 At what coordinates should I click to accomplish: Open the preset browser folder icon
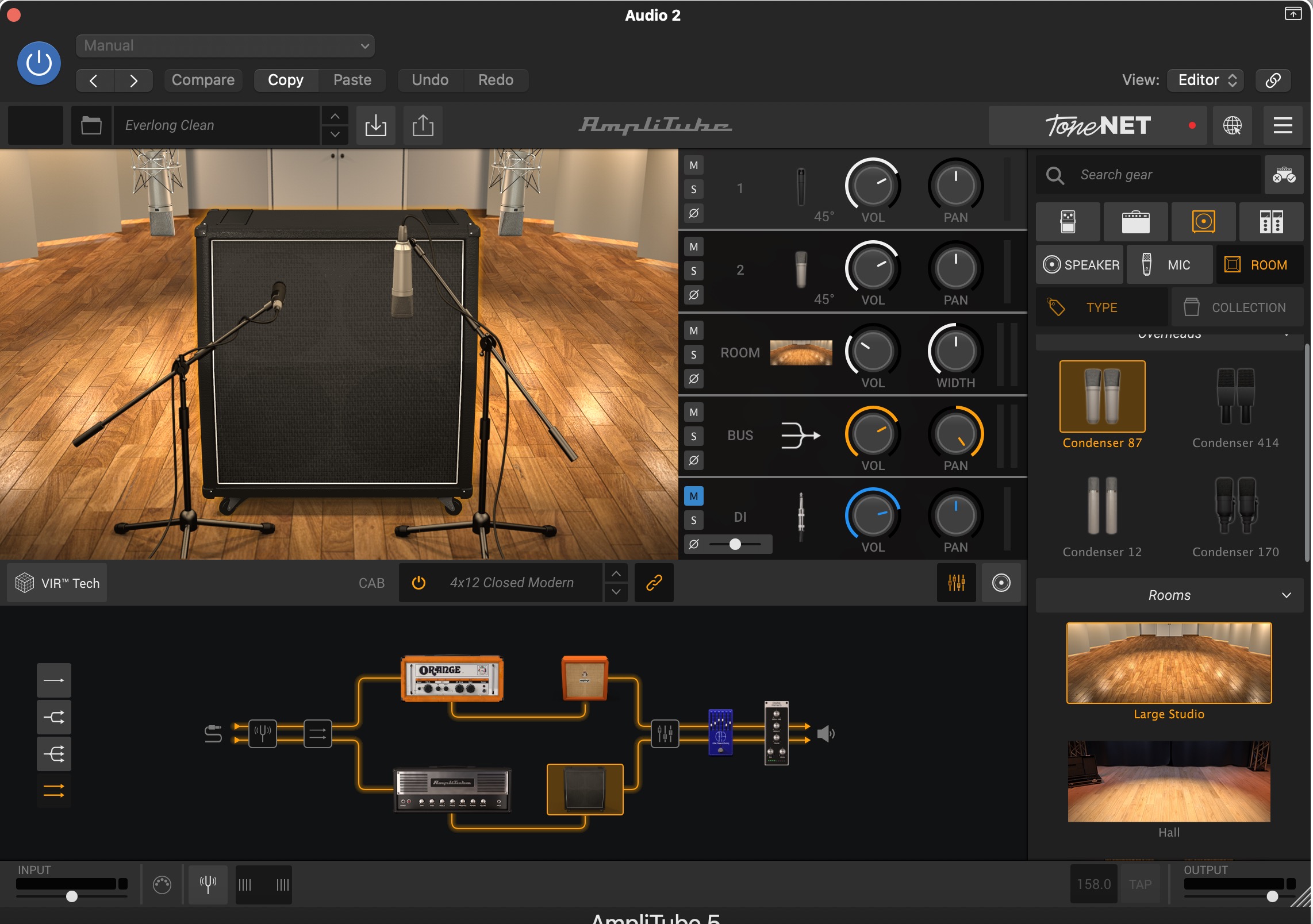coord(91,125)
